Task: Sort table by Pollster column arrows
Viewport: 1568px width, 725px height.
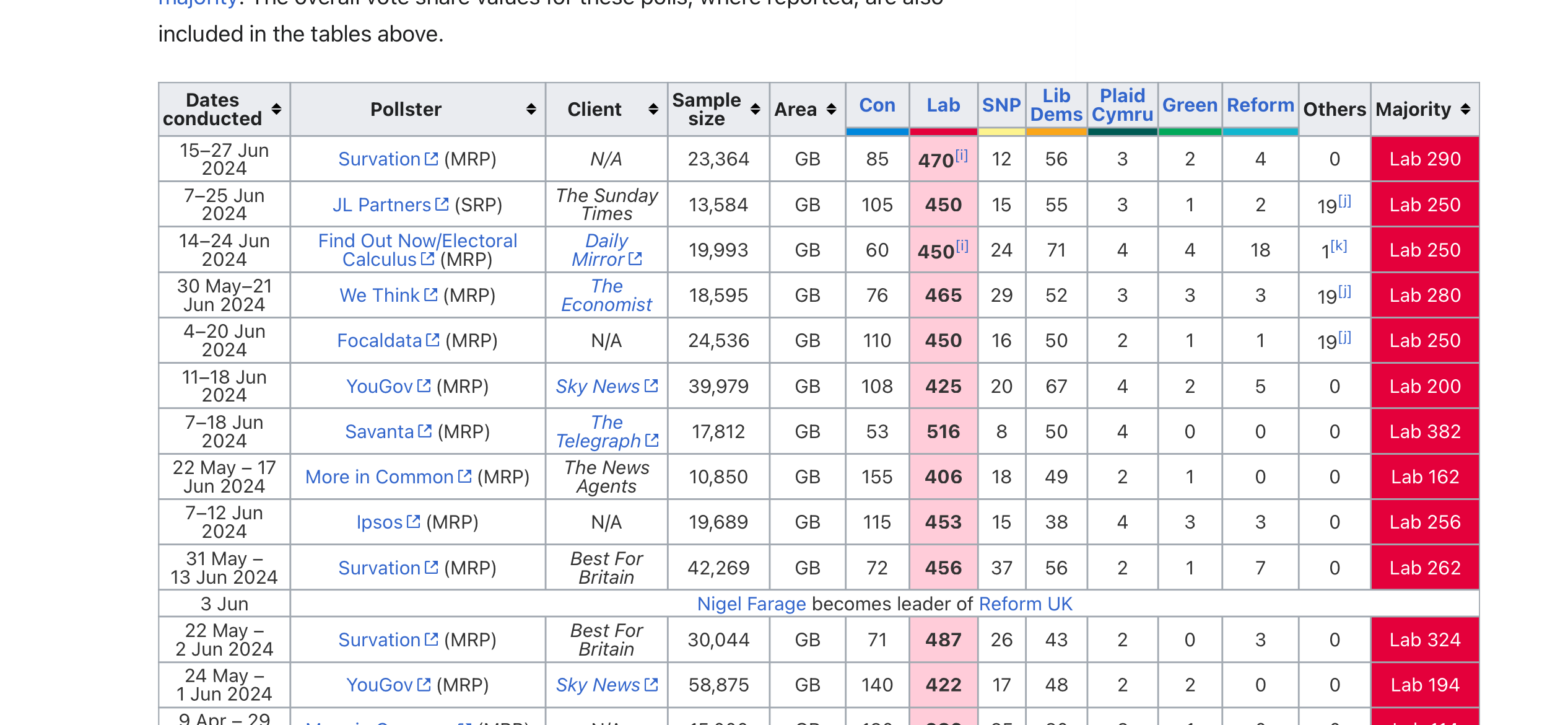Action: pyautogui.click(x=531, y=109)
